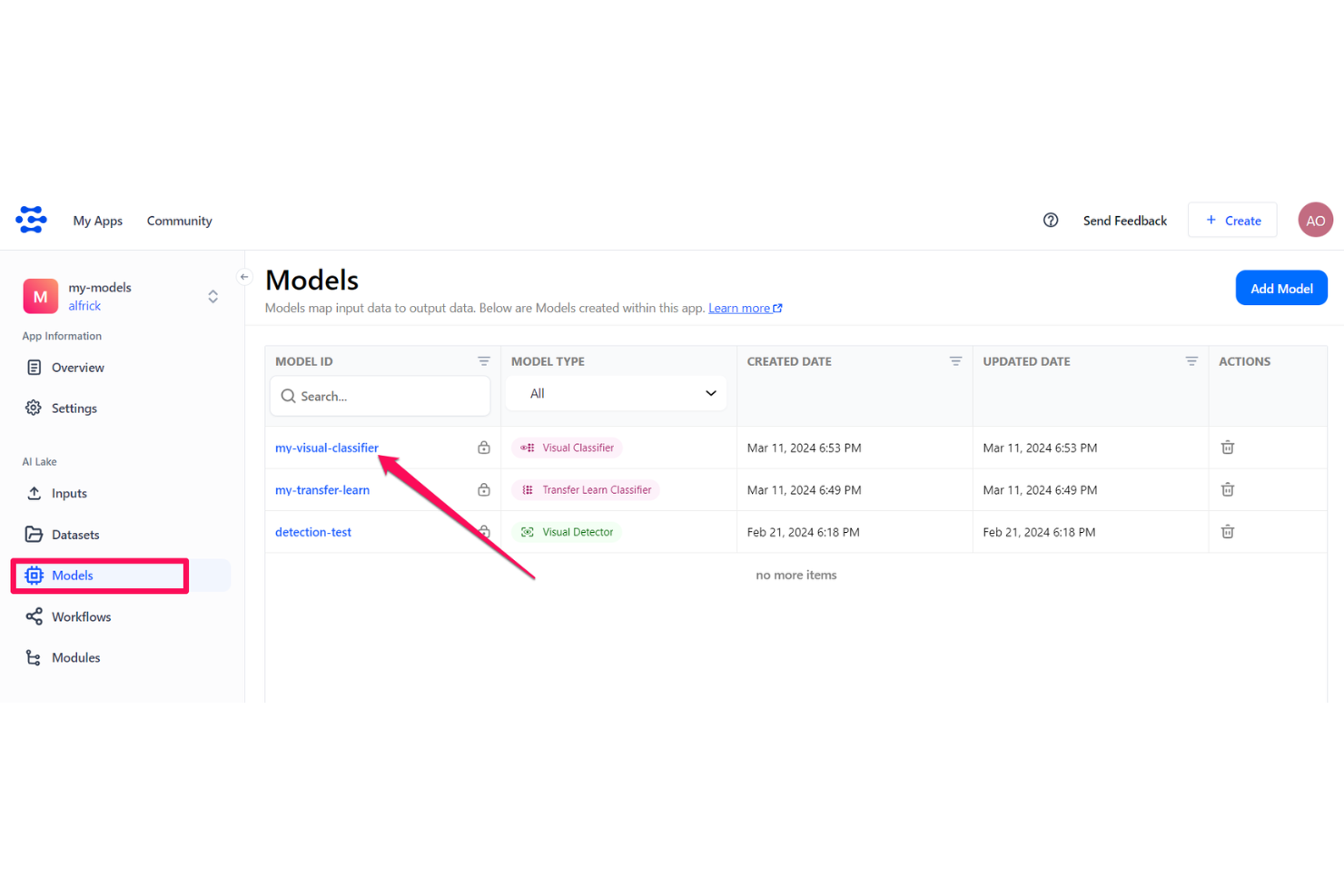Remove detection-test using its trash icon
This screenshot has width=1344, height=896.
[x=1227, y=532]
